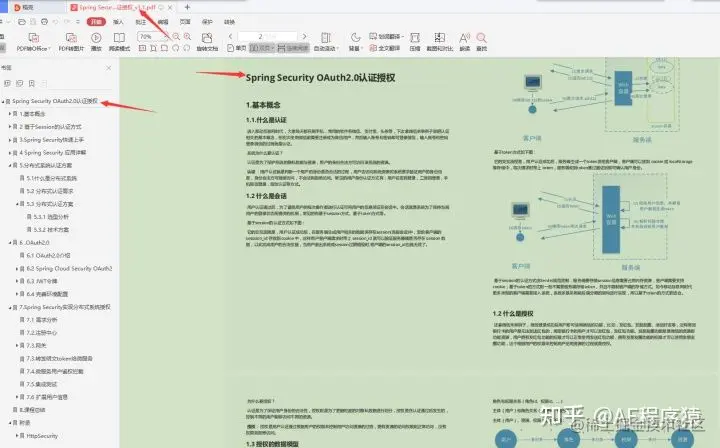720x448 pixels.
Task: Collapse the root Spring Security OAuth2.0 bookmark
Action: (x=3, y=101)
